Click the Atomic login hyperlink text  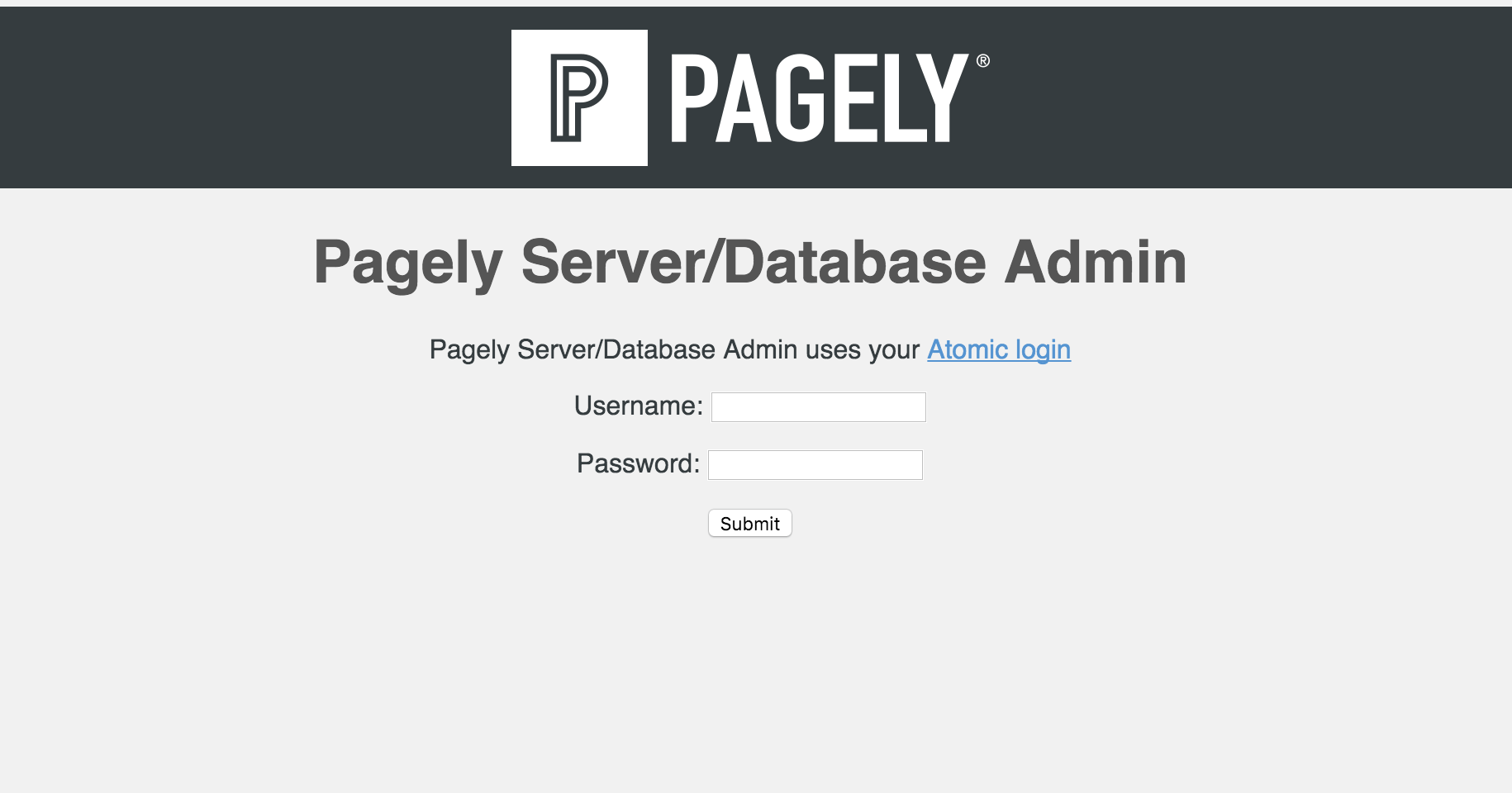998,349
